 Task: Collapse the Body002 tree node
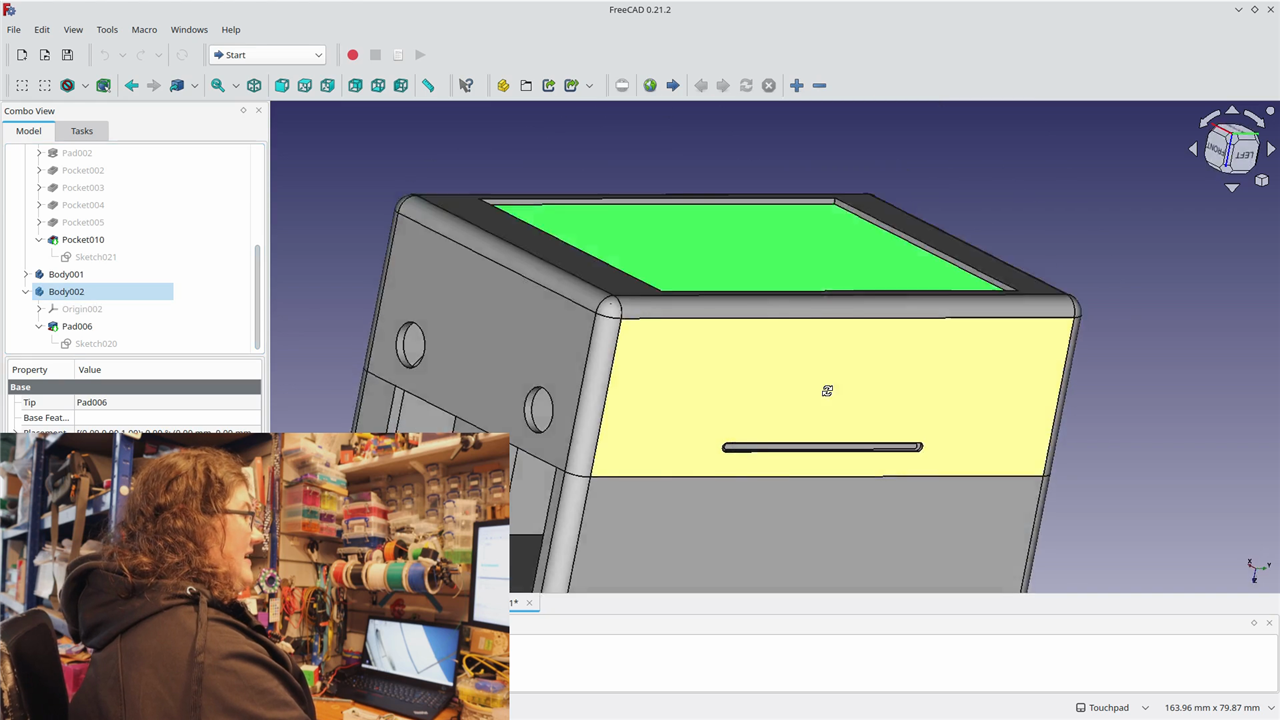coord(26,292)
